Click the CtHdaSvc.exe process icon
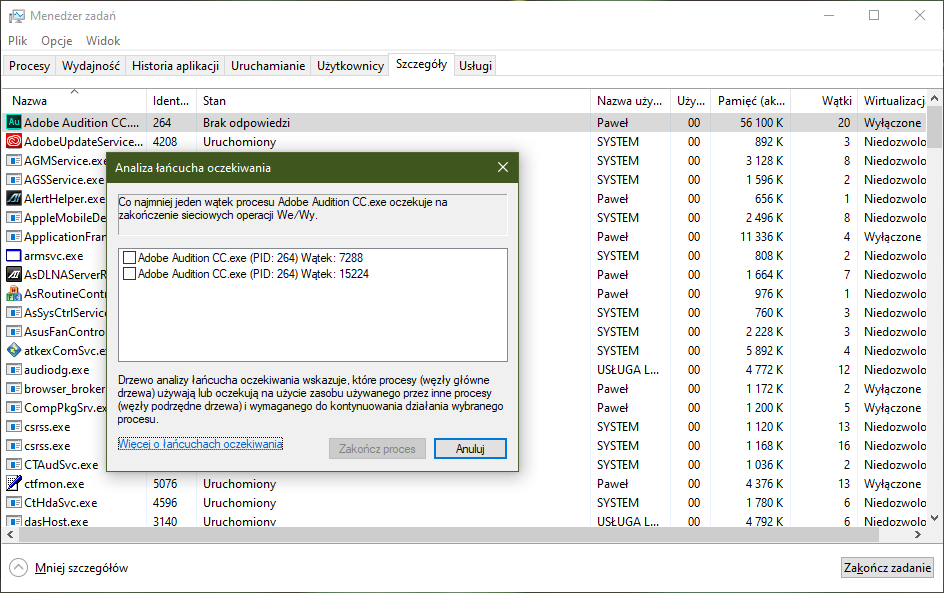 click(x=14, y=503)
